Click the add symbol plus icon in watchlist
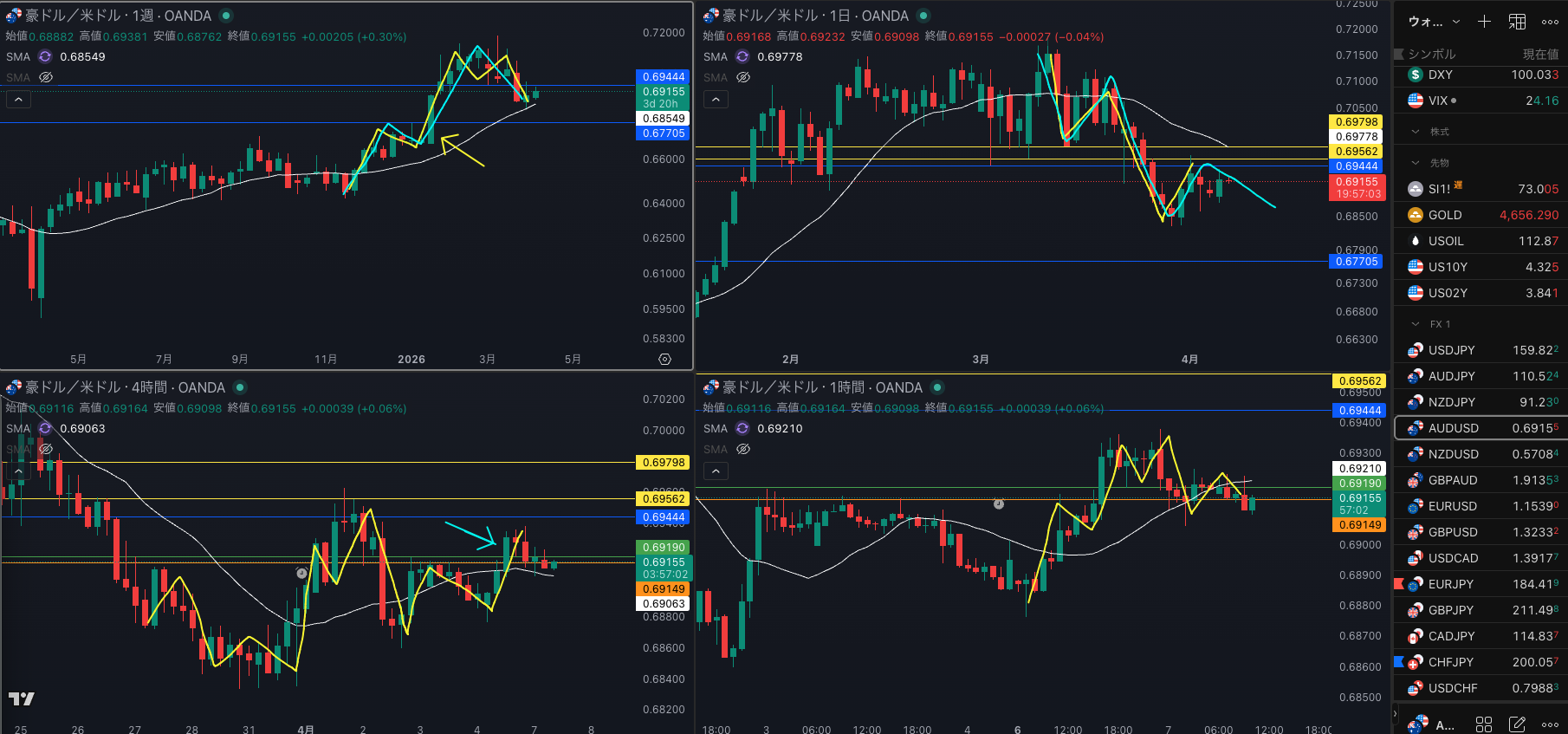Screen dimensions: 1568x734 1484,22
